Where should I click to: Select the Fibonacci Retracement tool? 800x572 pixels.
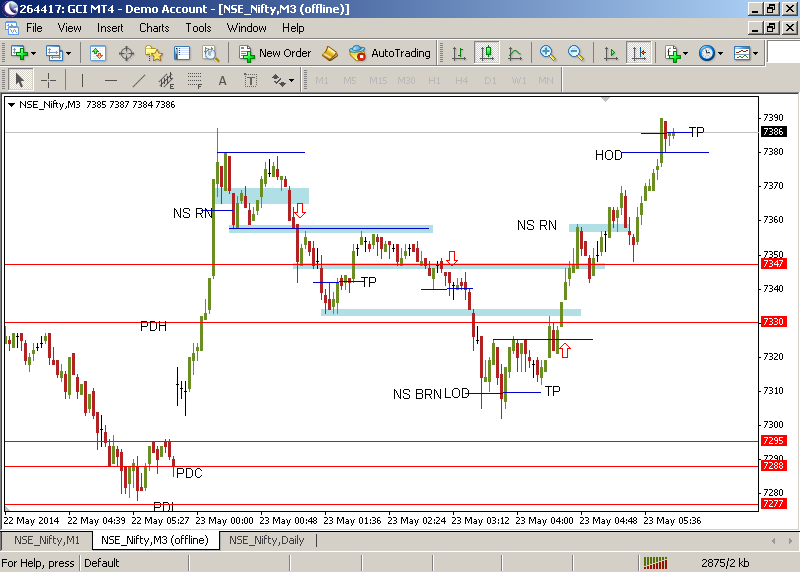click(194, 80)
